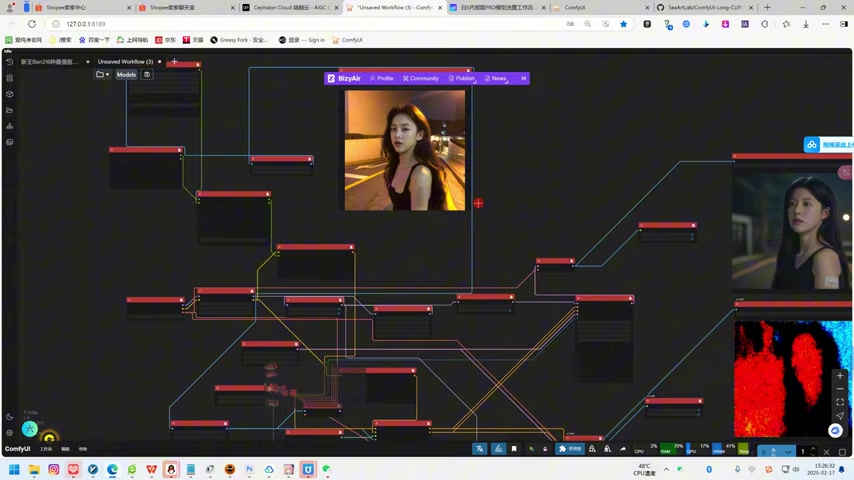This screenshot has height=480, width=854.
Task: Click the volume icon in system tray
Action: point(795,469)
